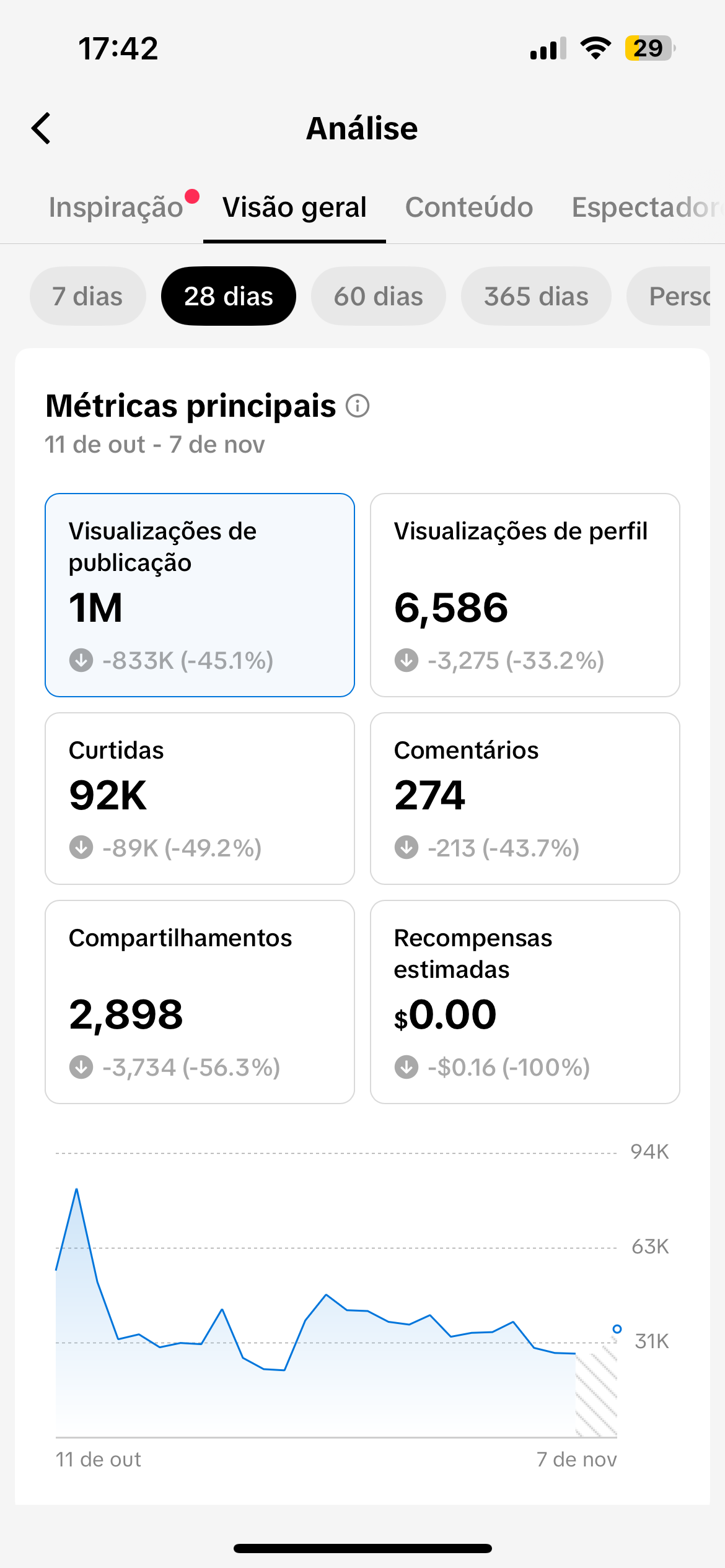The width and height of the screenshot is (725, 1568).
Task: Tap the decrease arrow under Visualizações de perfil
Action: 406,660
